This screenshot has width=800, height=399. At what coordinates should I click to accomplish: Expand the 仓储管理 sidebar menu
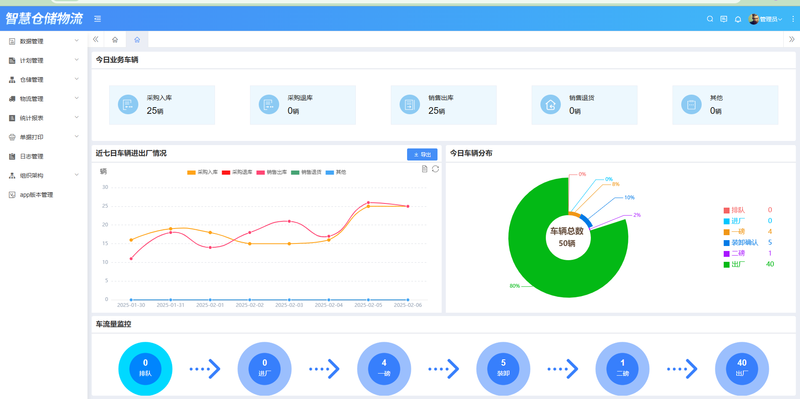click(x=44, y=80)
